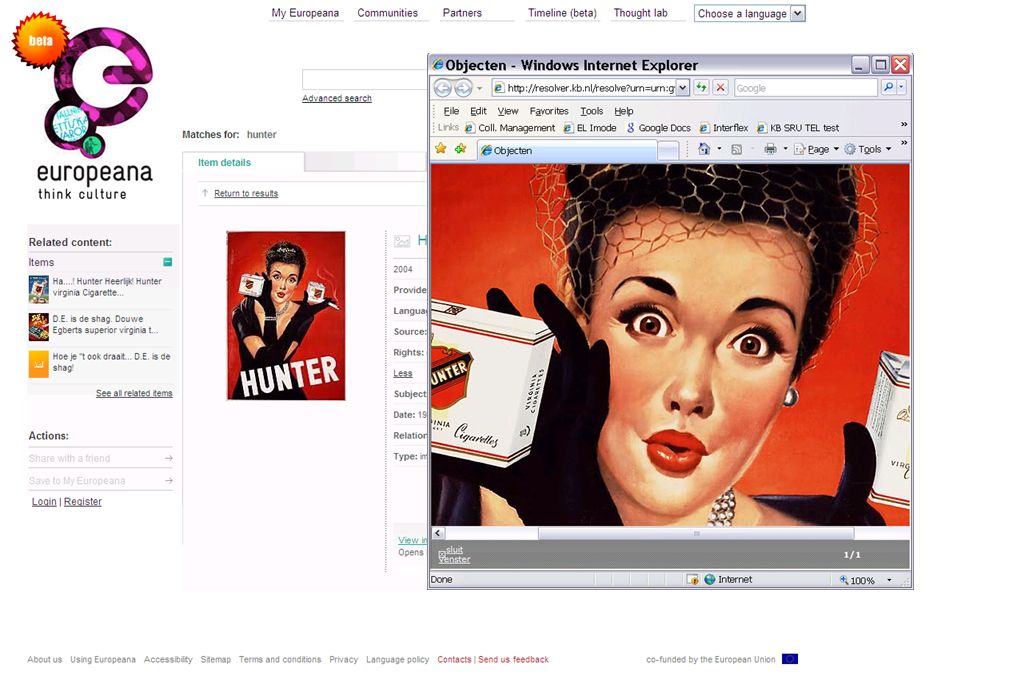The width and height of the screenshot is (1020, 680).
Task: Open Thought lab in top navigation
Action: (640, 13)
